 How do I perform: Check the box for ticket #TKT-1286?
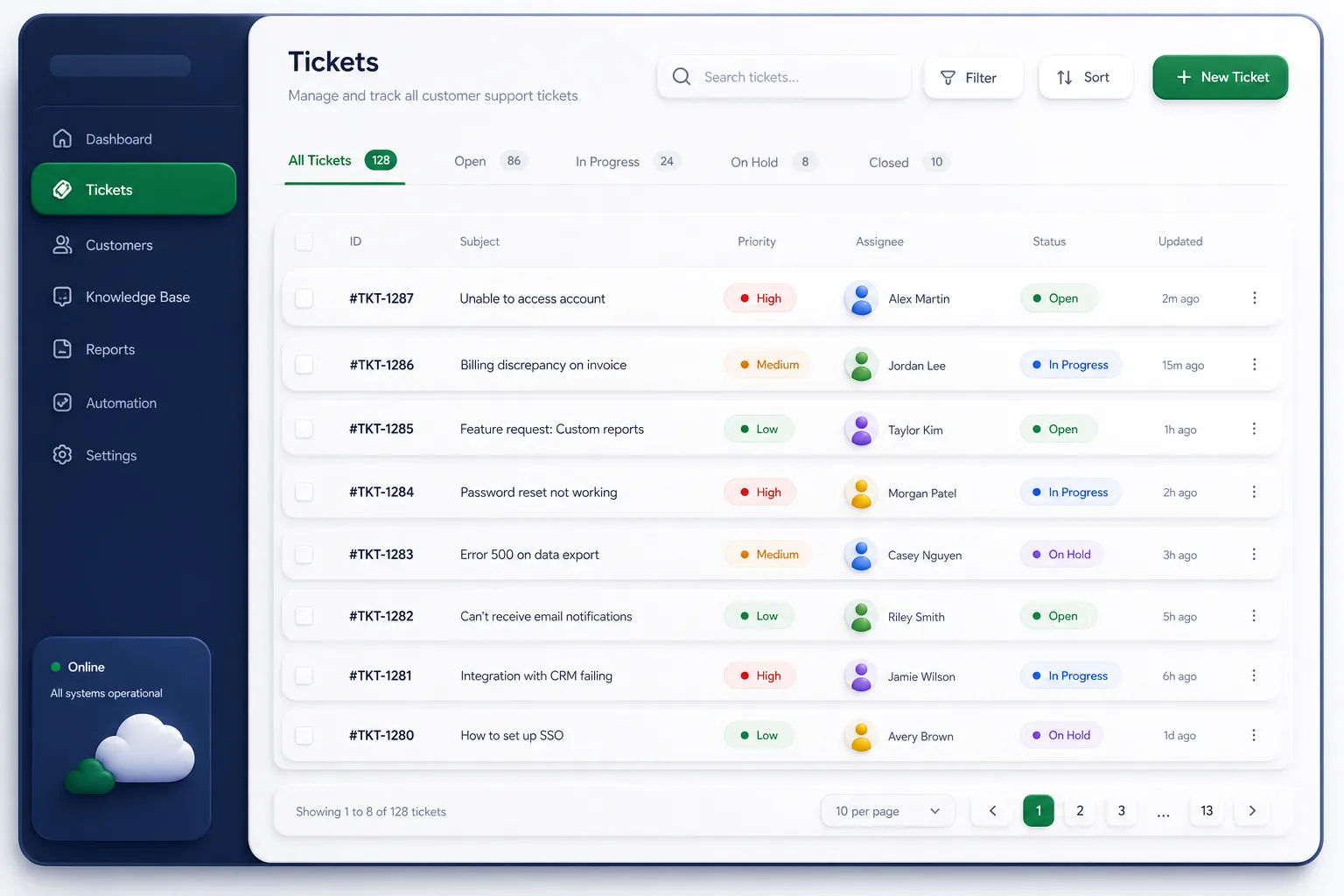[304, 365]
